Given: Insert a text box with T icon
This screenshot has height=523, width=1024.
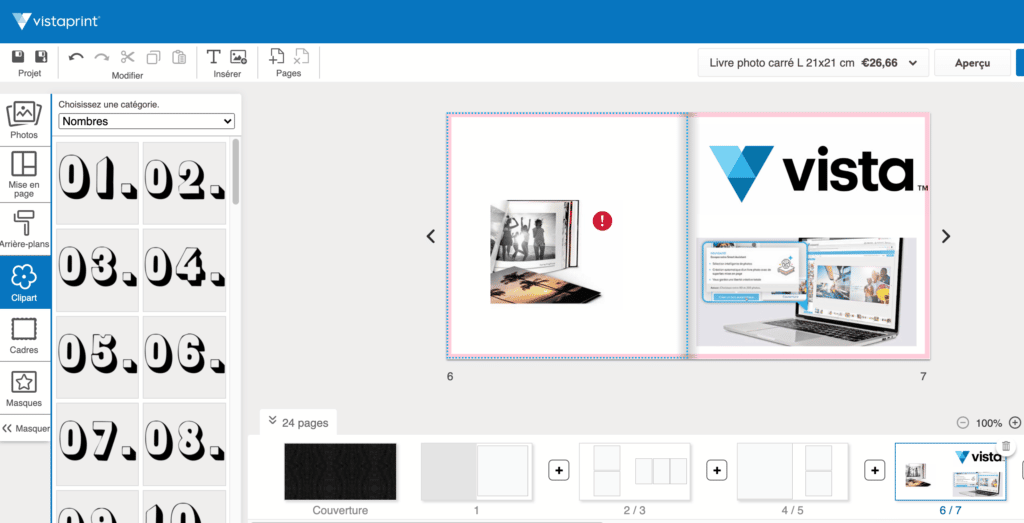Looking at the screenshot, I should pyautogui.click(x=213, y=57).
